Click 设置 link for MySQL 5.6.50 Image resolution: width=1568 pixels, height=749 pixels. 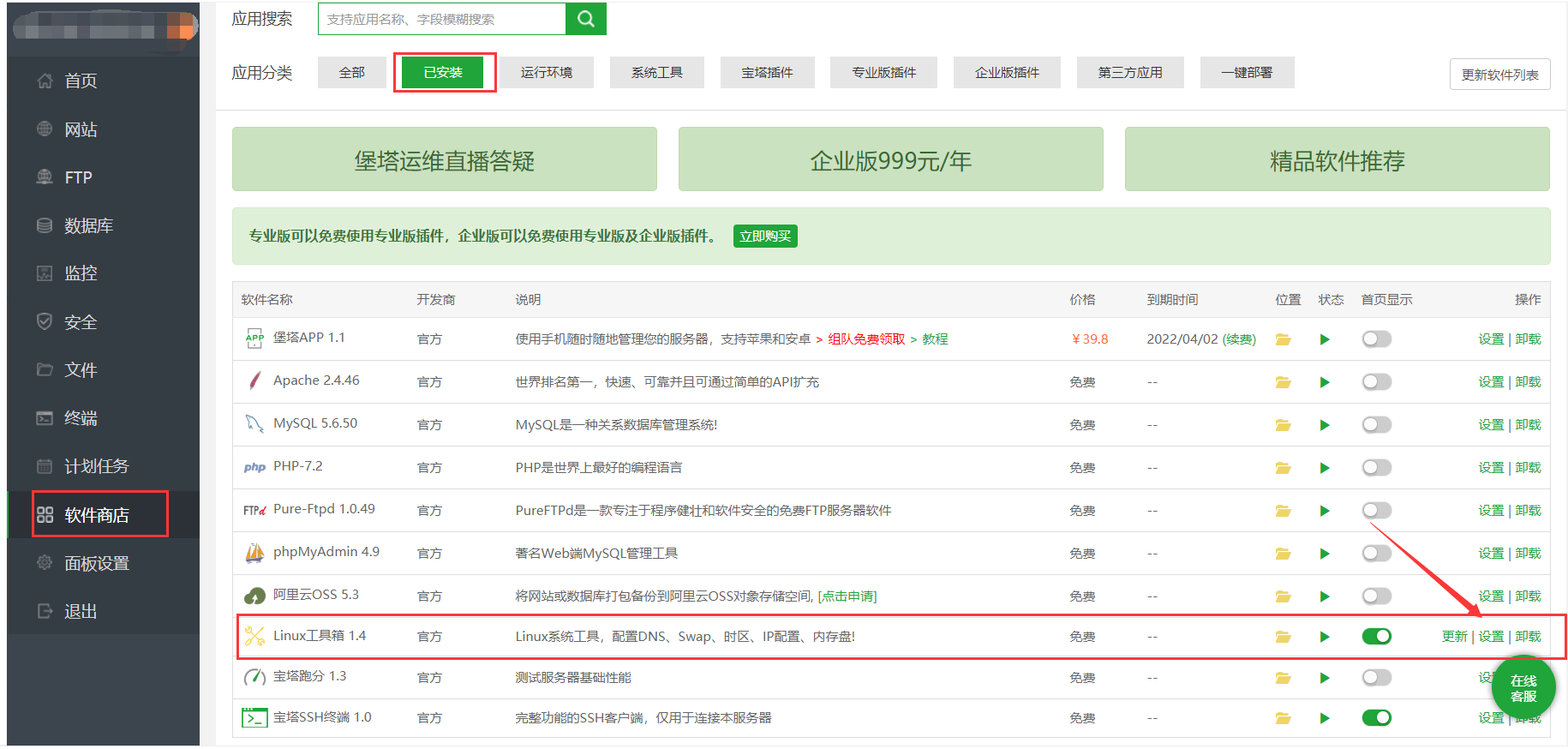click(x=1491, y=425)
